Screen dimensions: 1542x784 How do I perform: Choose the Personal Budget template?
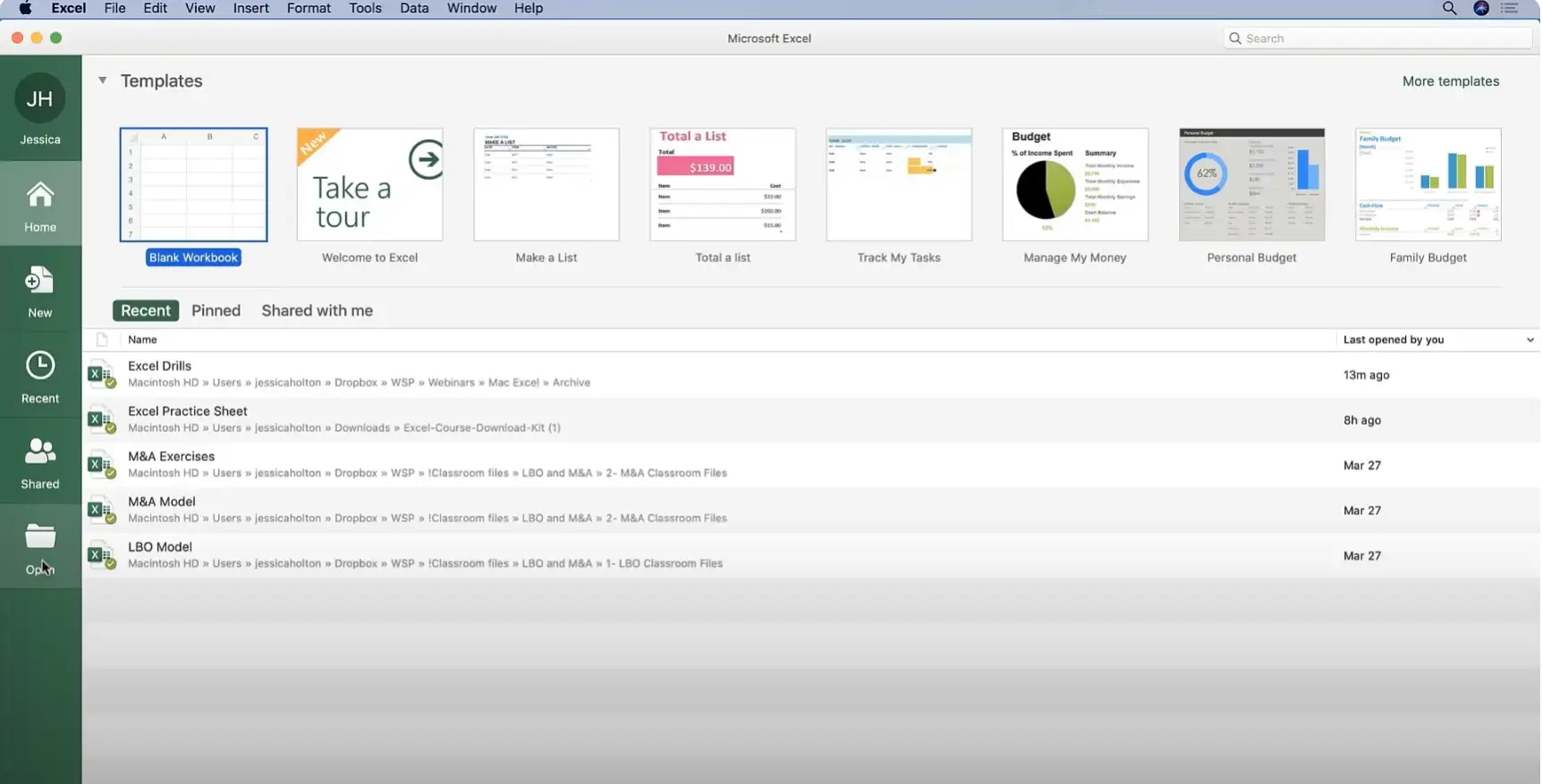(x=1250, y=185)
